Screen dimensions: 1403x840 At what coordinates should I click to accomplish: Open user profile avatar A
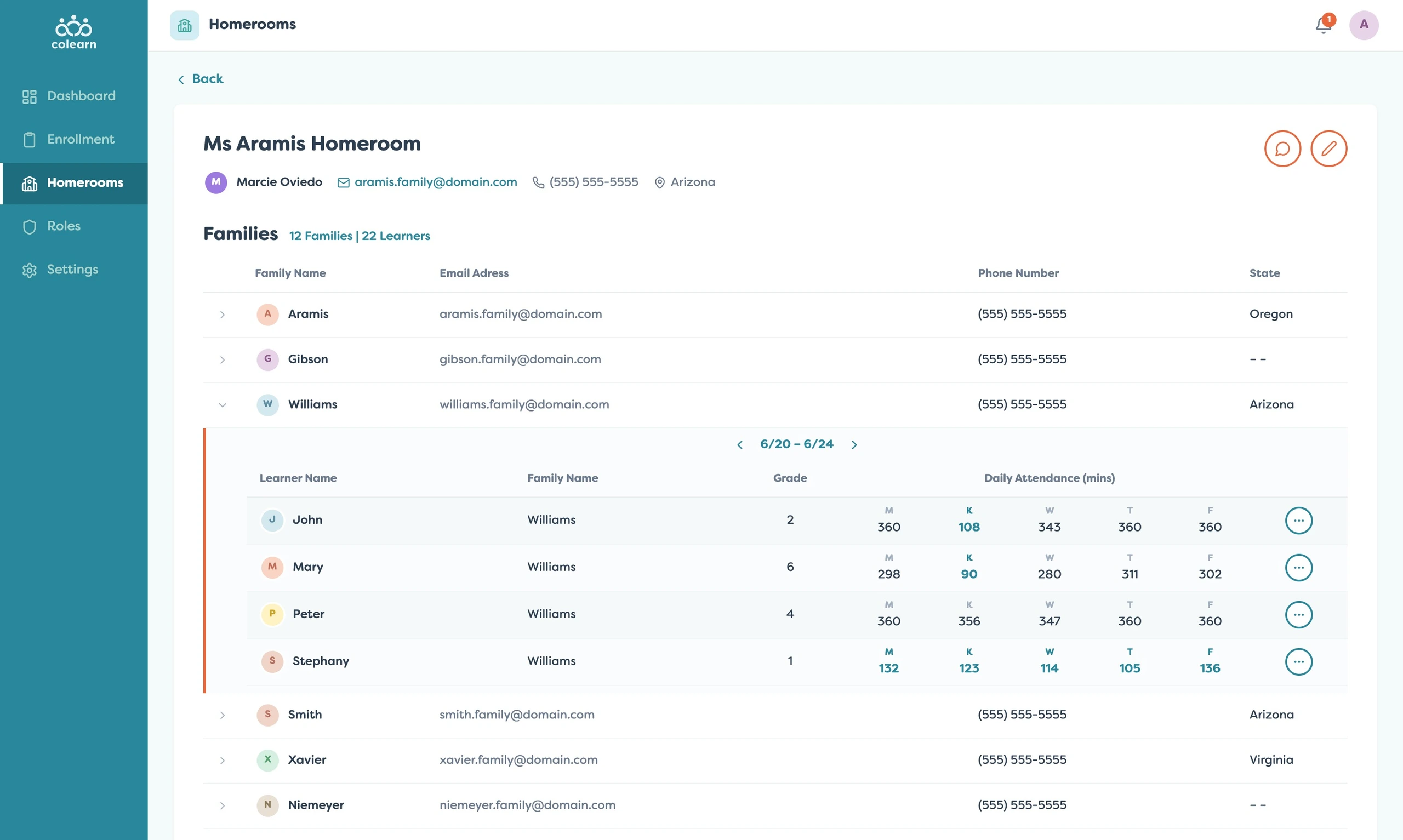point(1364,25)
